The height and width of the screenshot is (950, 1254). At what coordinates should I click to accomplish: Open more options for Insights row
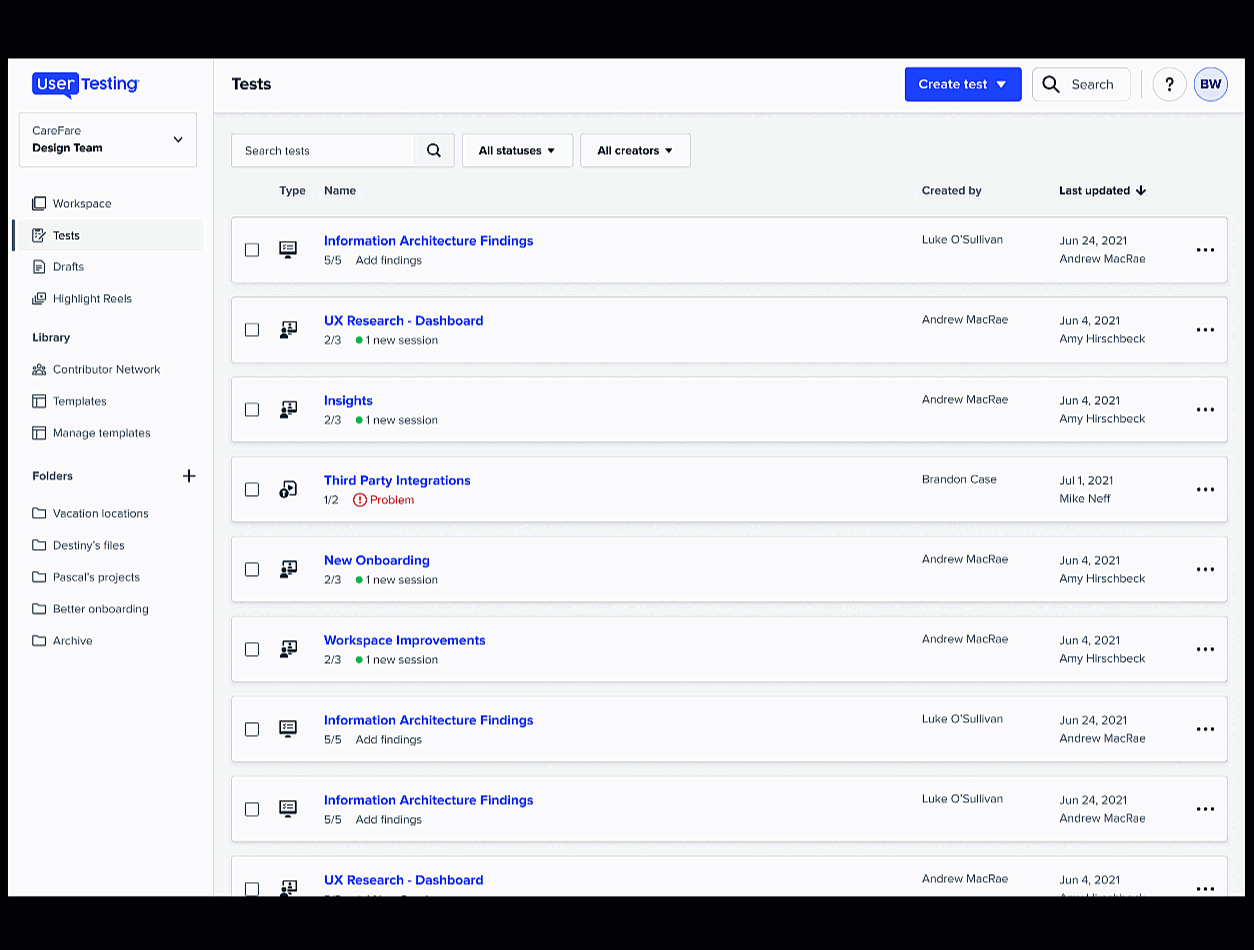point(1205,410)
